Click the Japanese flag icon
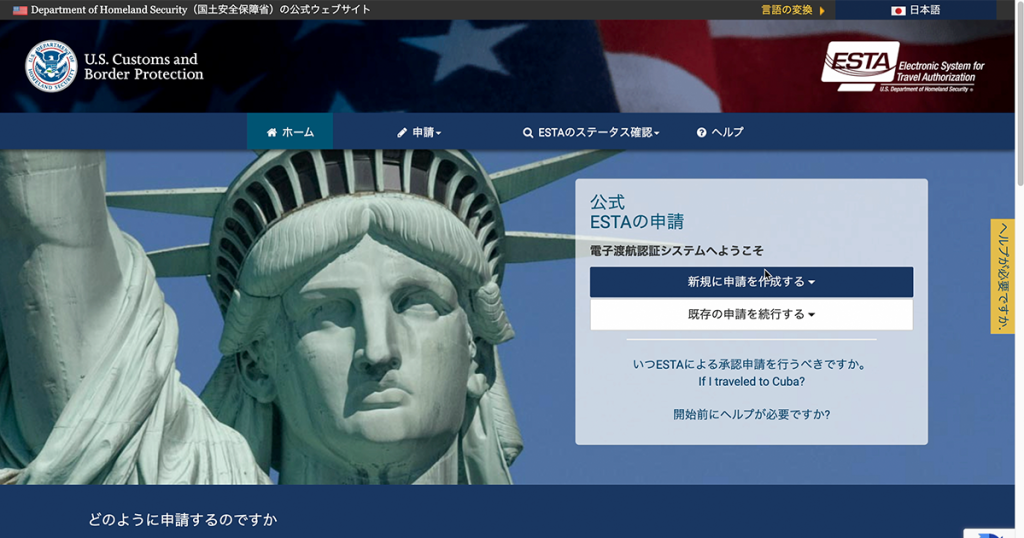1024x538 pixels. 898,10
